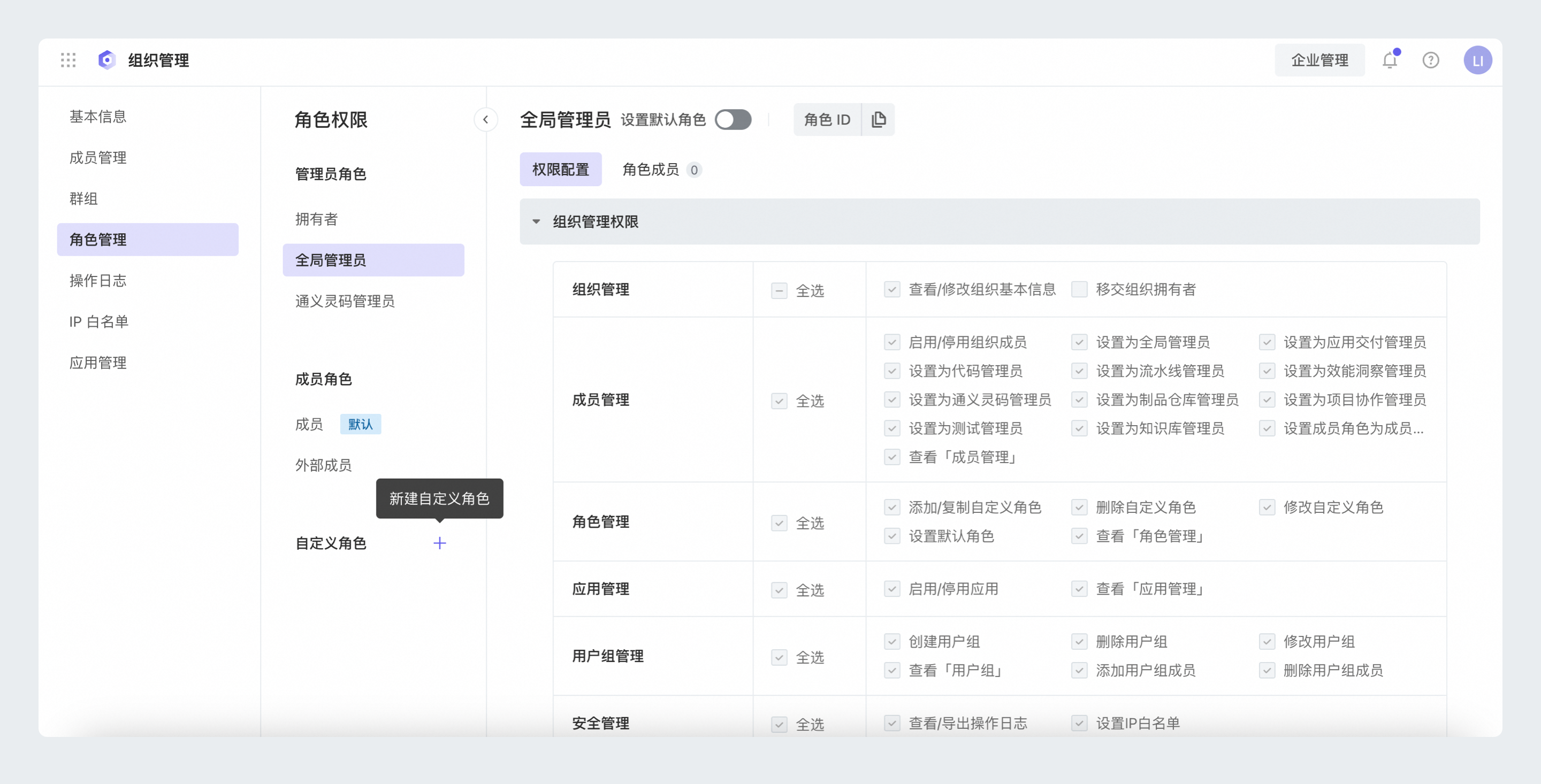Collapse the role permissions panel chevron
The width and height of the screenshot is (1541, 784).
tap(486, 120)
